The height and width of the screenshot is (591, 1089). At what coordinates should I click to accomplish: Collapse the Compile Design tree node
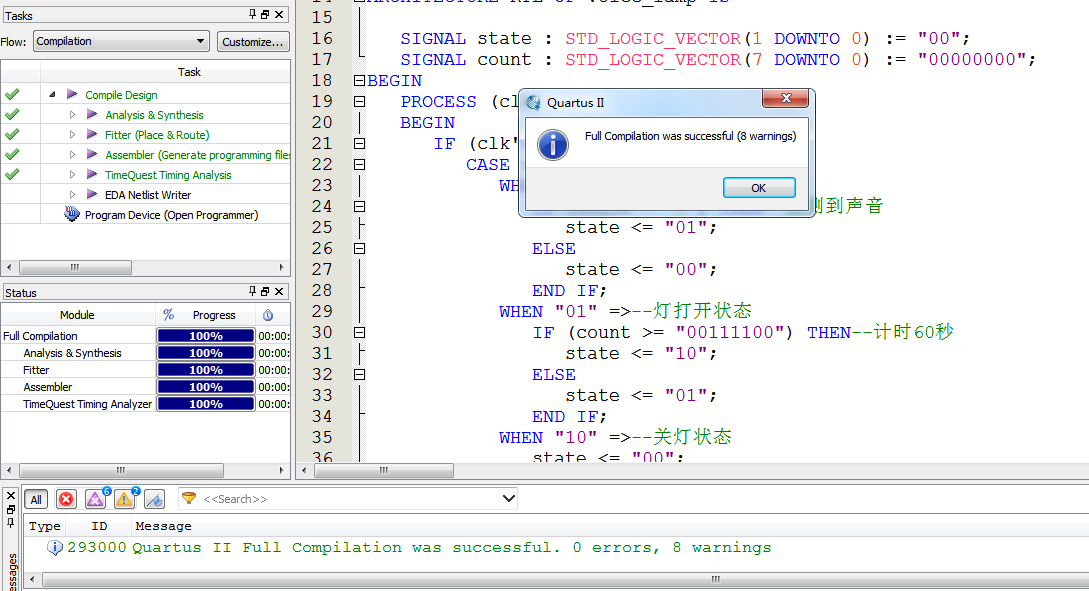52,95
